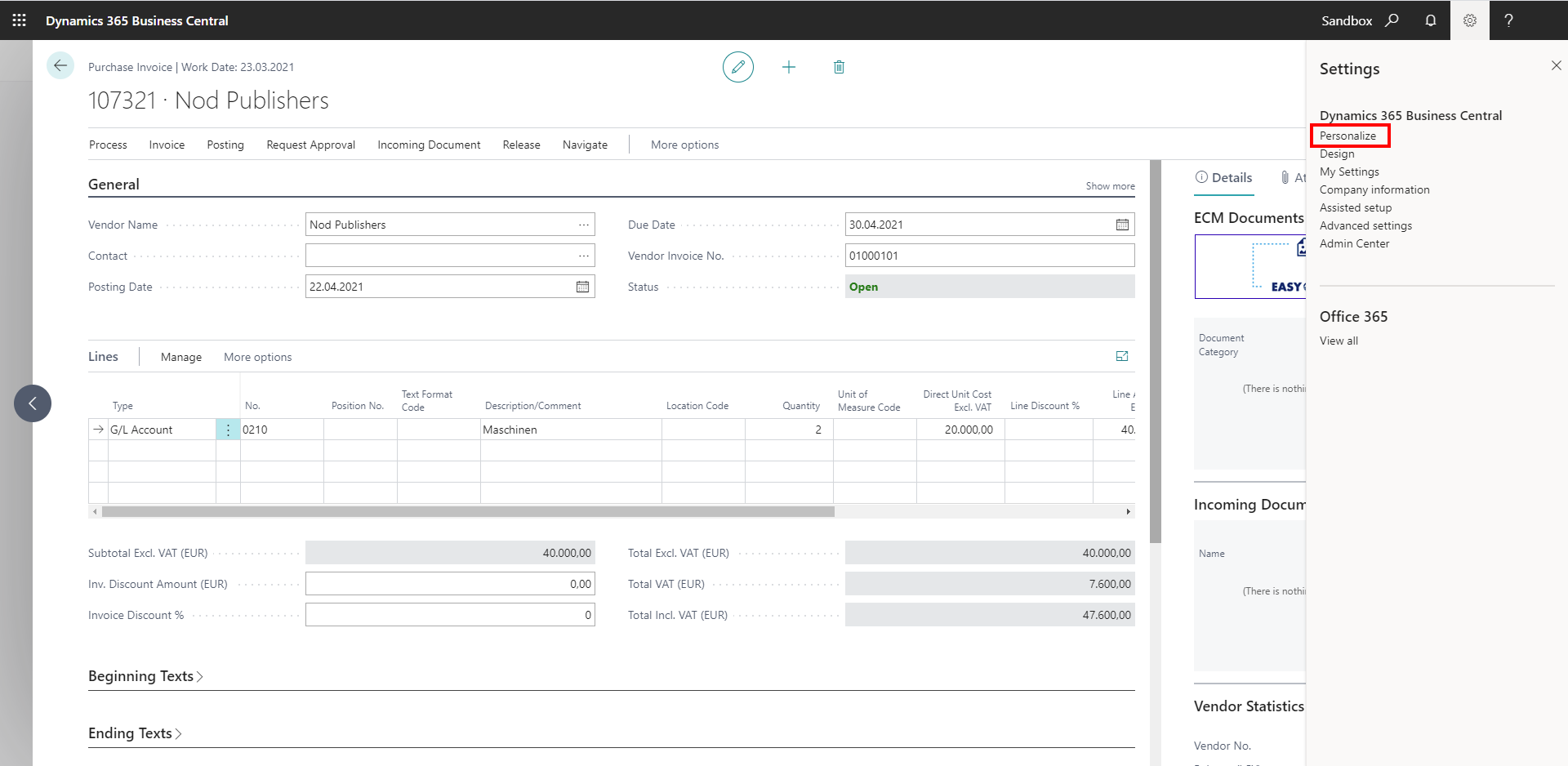Viewport: 1568px width, 766px height.
Task: Click Direct Unit Cost 20.000,00 cell
Action: click(x=960, y=430)
